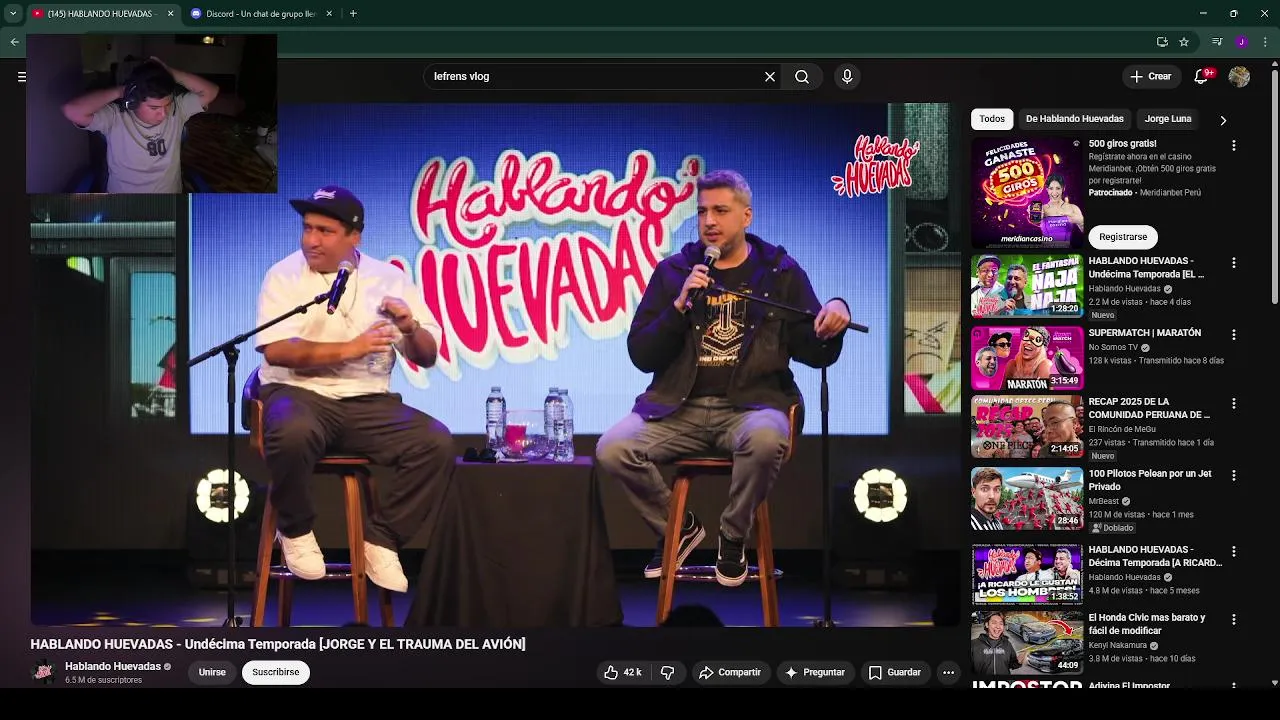Open the Undécima Temporada 1:28:20 thumbnail
1280x720 pixels.
point(1027,286)
